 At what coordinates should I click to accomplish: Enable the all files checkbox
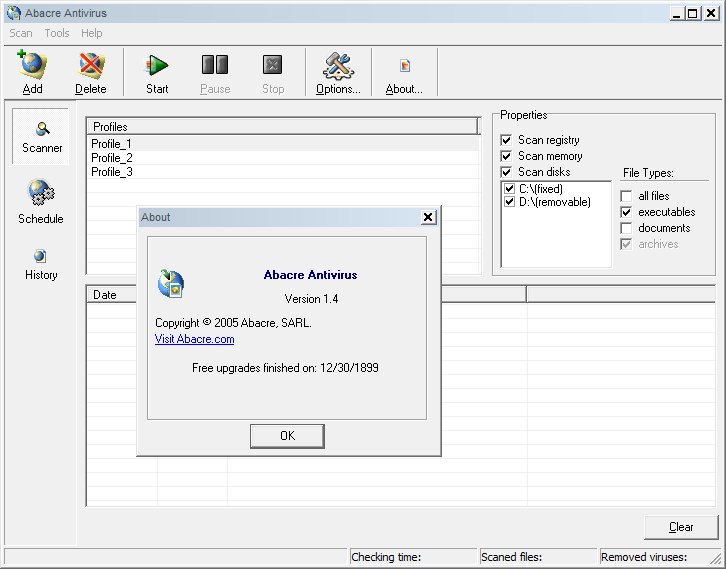(x=627, y=196)
